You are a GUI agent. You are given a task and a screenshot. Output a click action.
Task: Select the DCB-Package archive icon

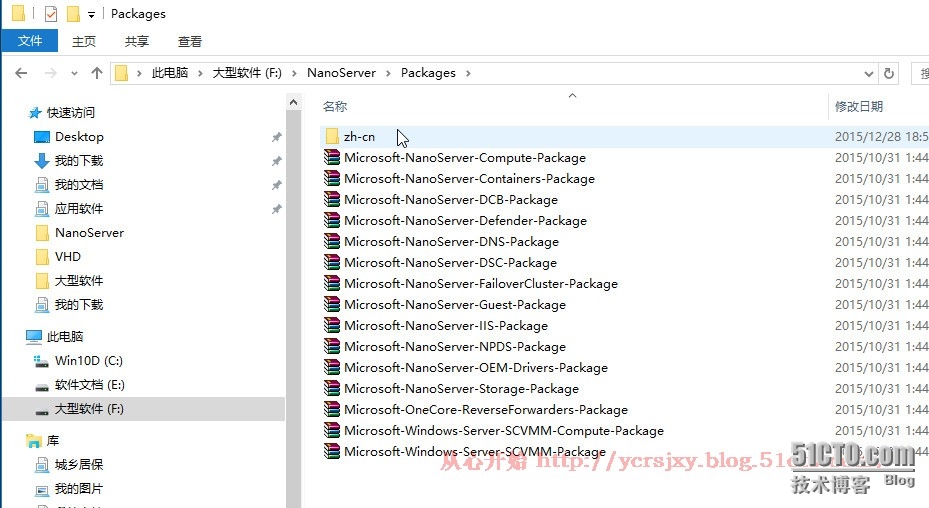point(332,200)
